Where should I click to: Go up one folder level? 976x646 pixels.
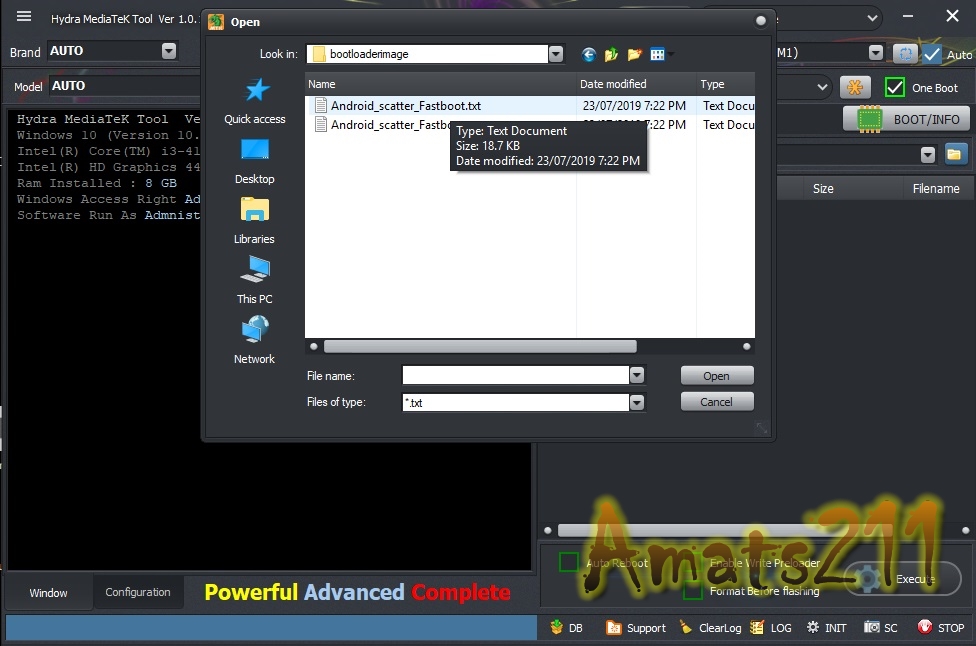pos(611,55)
